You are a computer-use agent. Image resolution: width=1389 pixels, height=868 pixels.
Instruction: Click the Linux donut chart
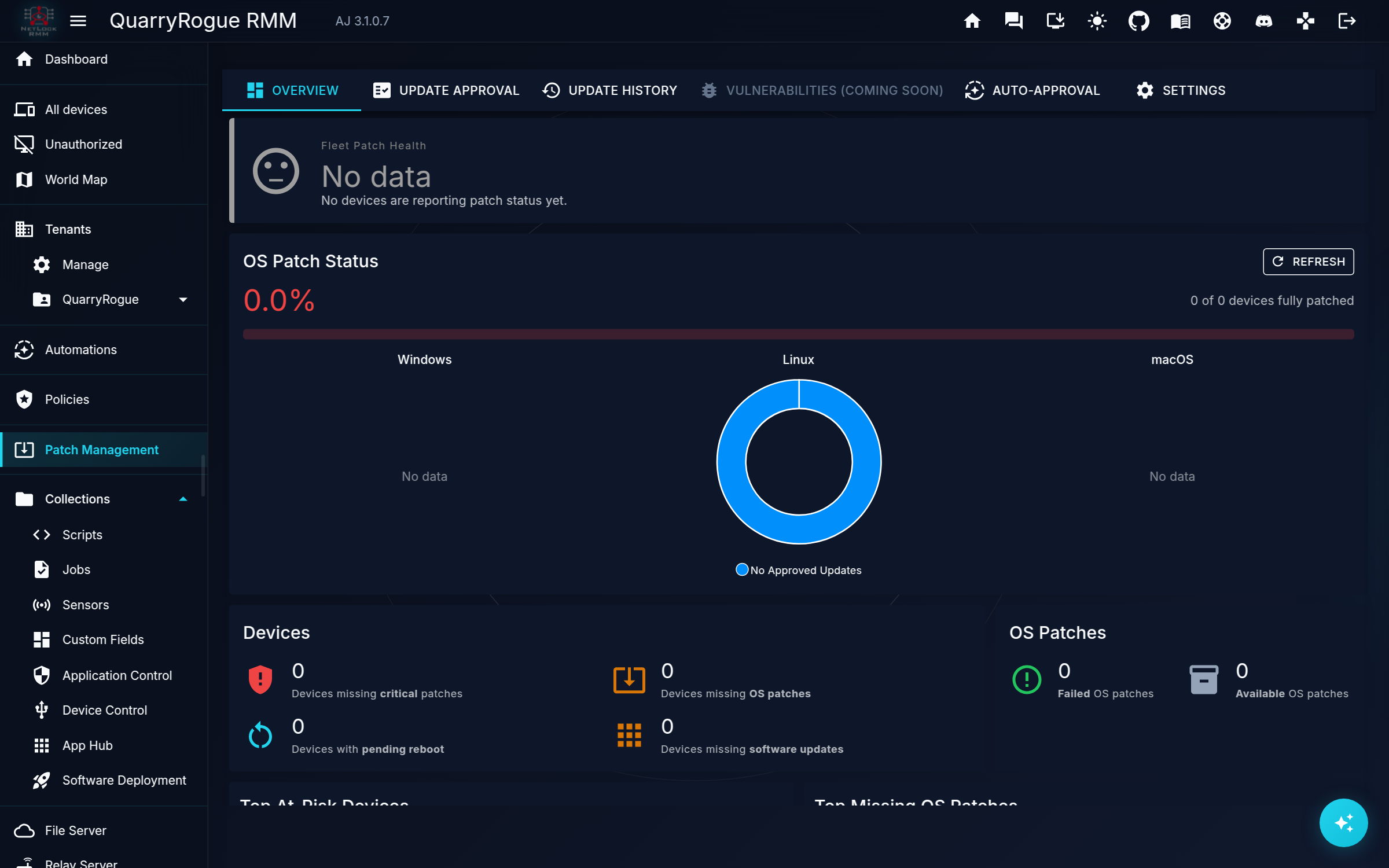click(x=799, y=462)
